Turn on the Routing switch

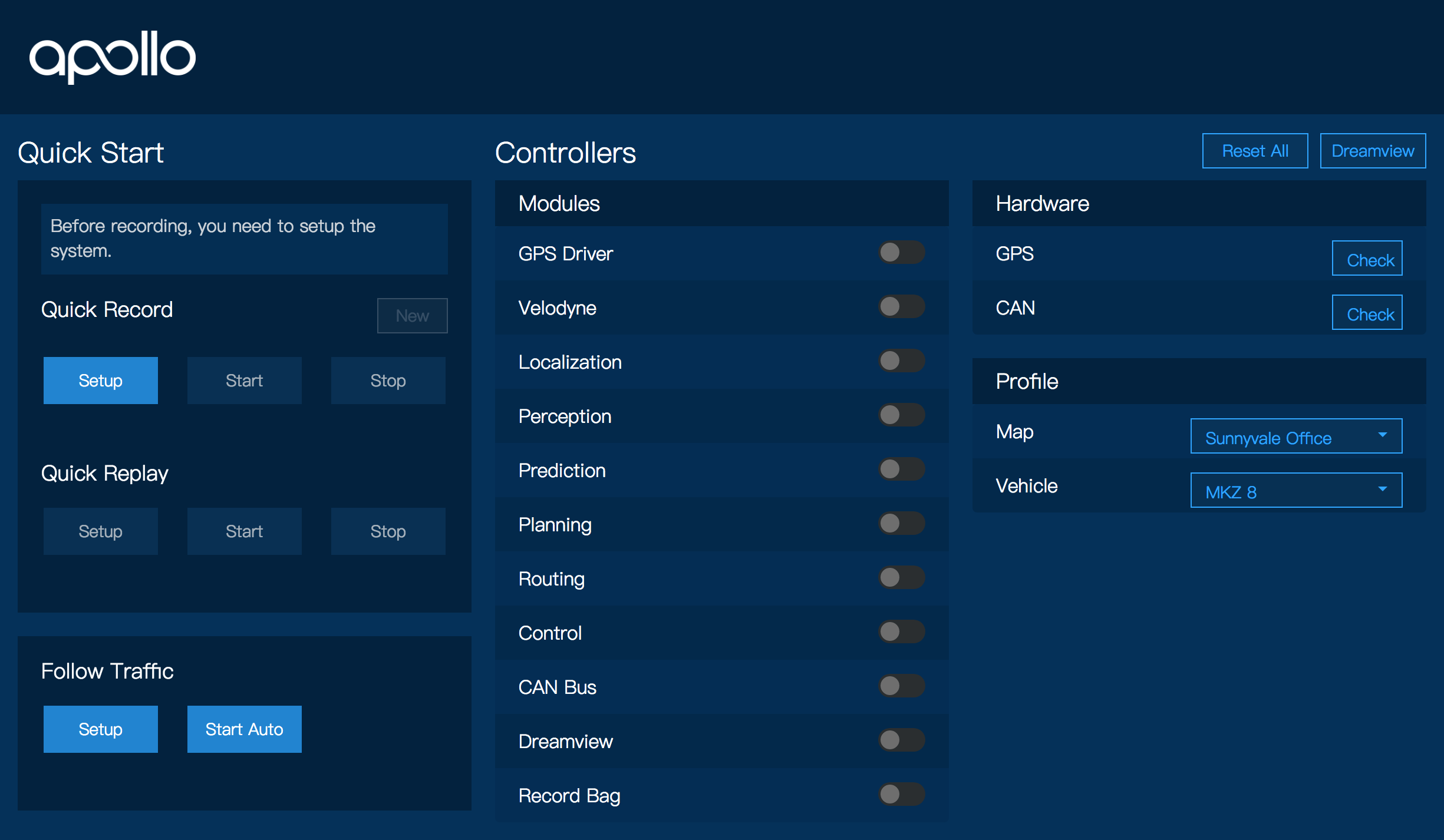901,578
